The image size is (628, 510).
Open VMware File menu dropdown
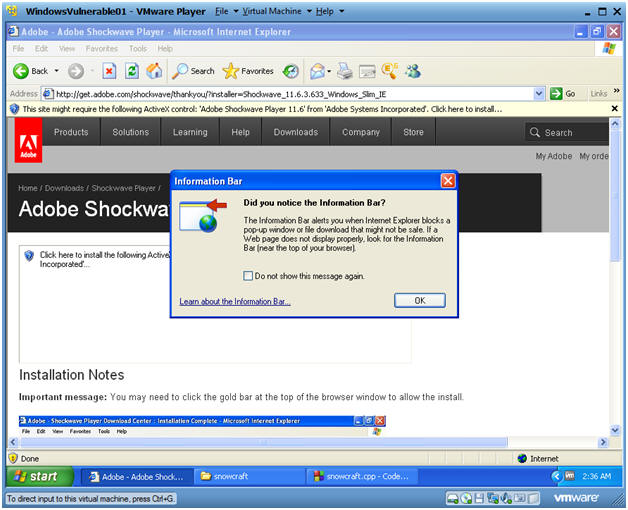(227, 11)
